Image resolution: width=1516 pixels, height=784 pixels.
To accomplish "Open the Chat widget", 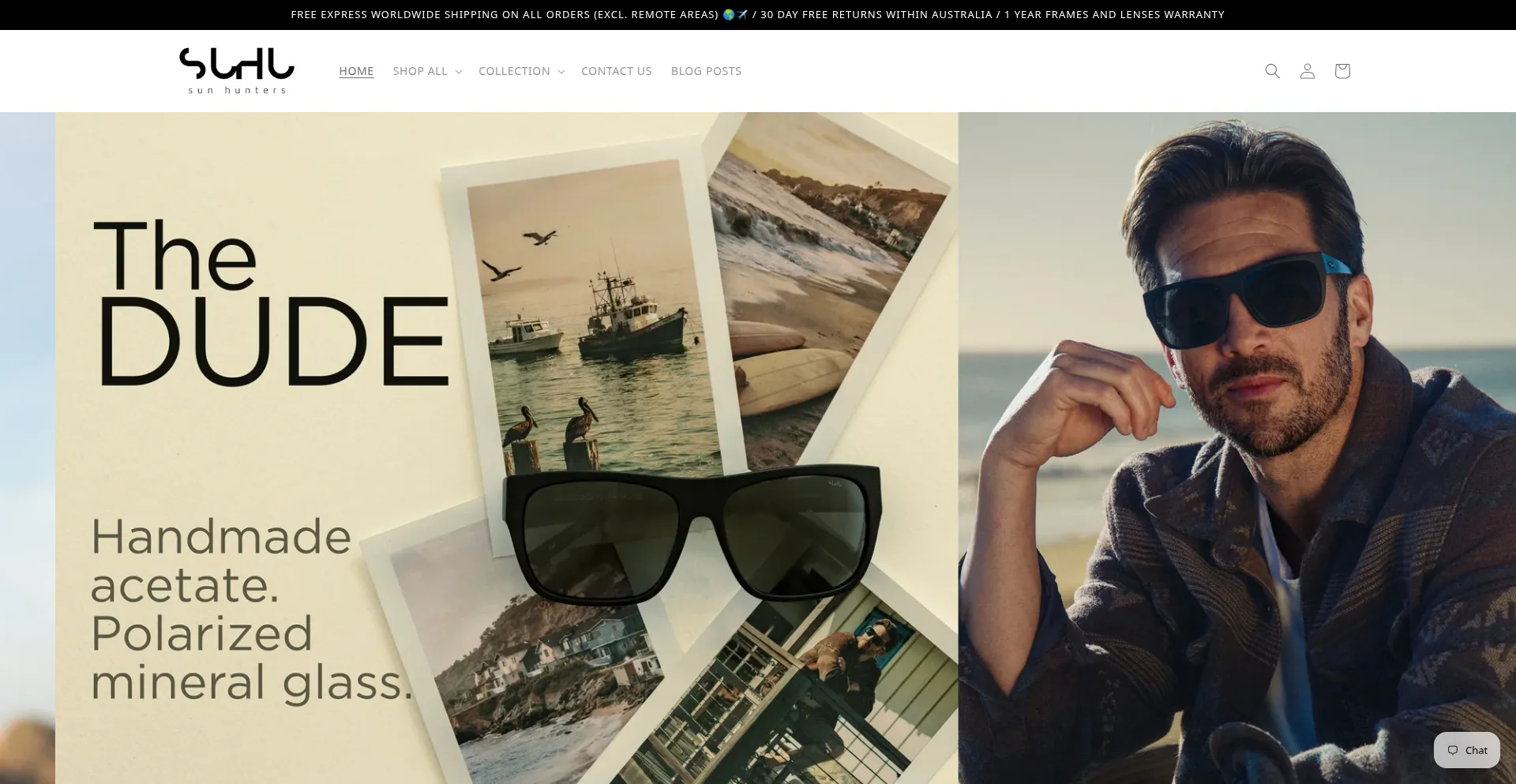I will 1467,750.
